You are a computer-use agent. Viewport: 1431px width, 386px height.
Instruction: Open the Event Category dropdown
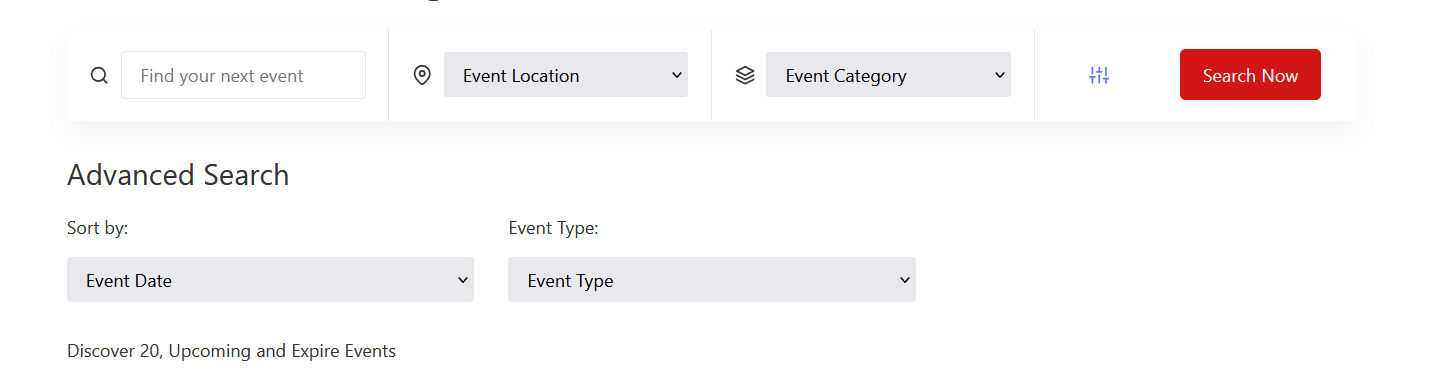tap(888, 75)
